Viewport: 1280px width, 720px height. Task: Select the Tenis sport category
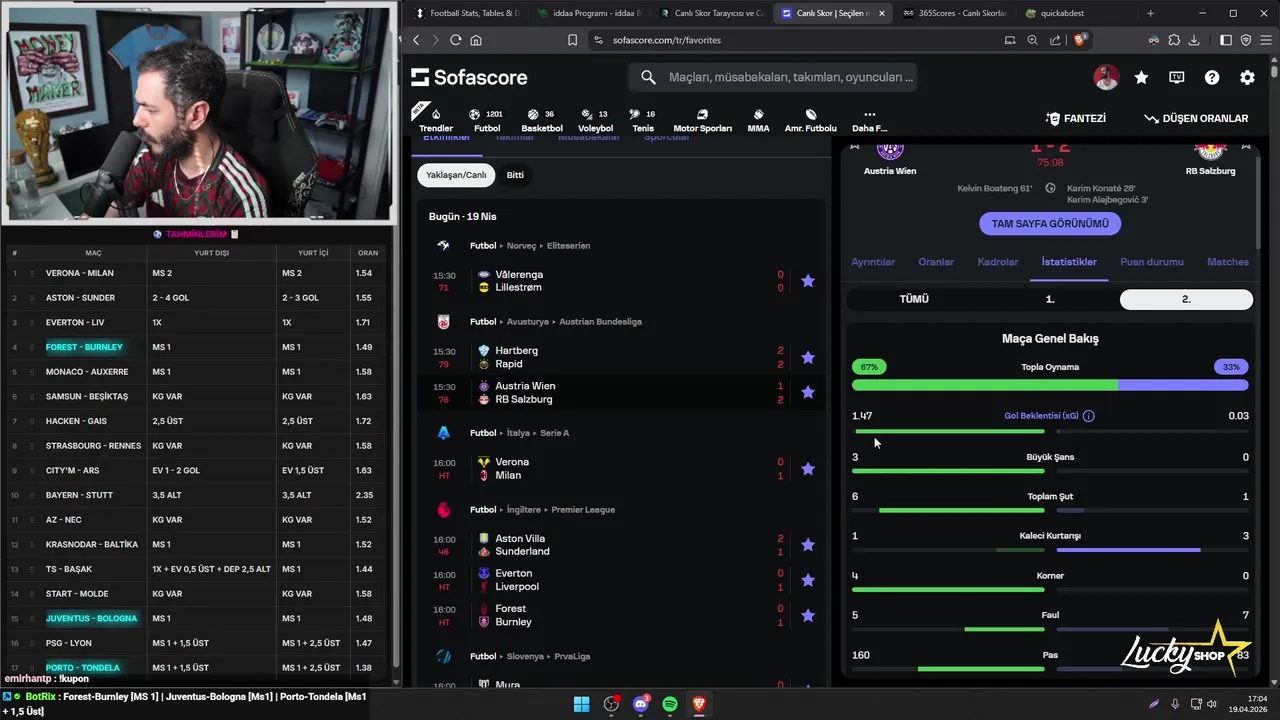(642, 120)
